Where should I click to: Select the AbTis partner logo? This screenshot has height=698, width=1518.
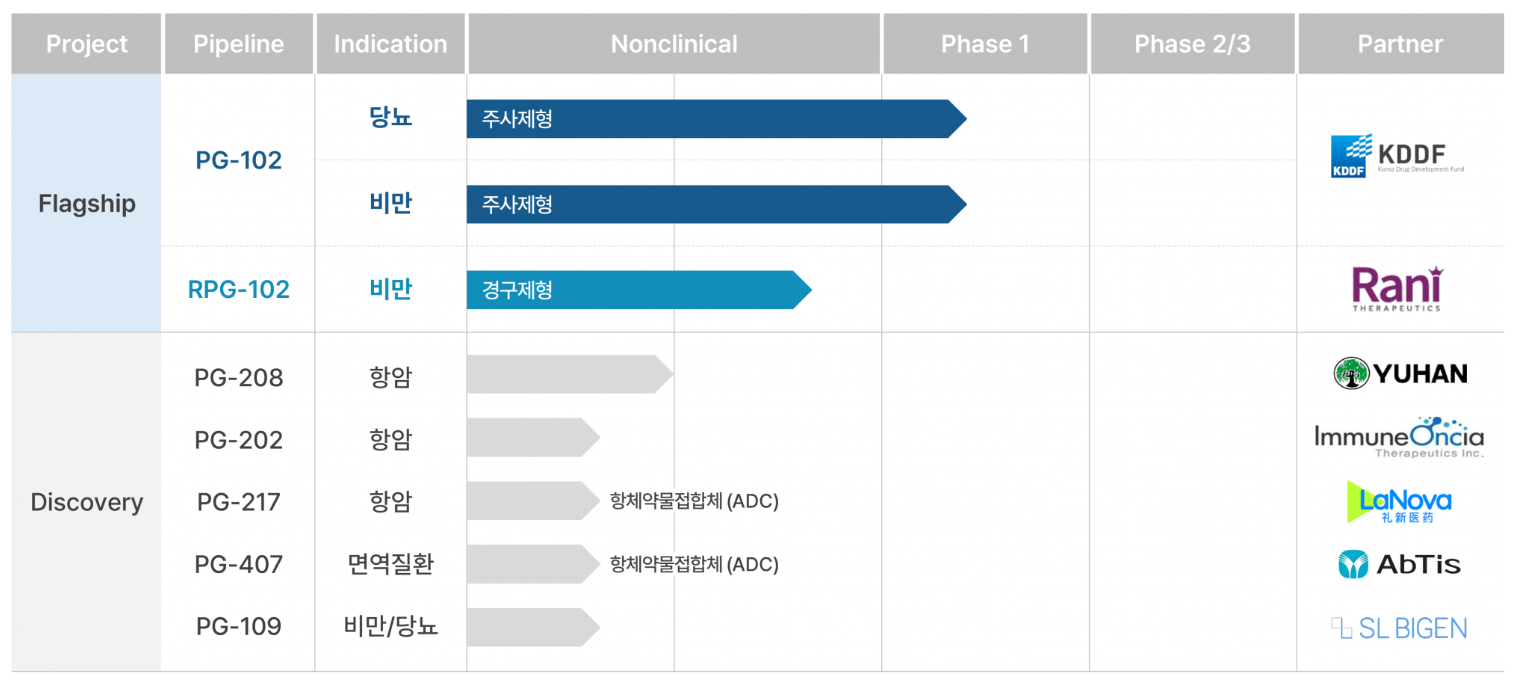(x=1399, y=564)
